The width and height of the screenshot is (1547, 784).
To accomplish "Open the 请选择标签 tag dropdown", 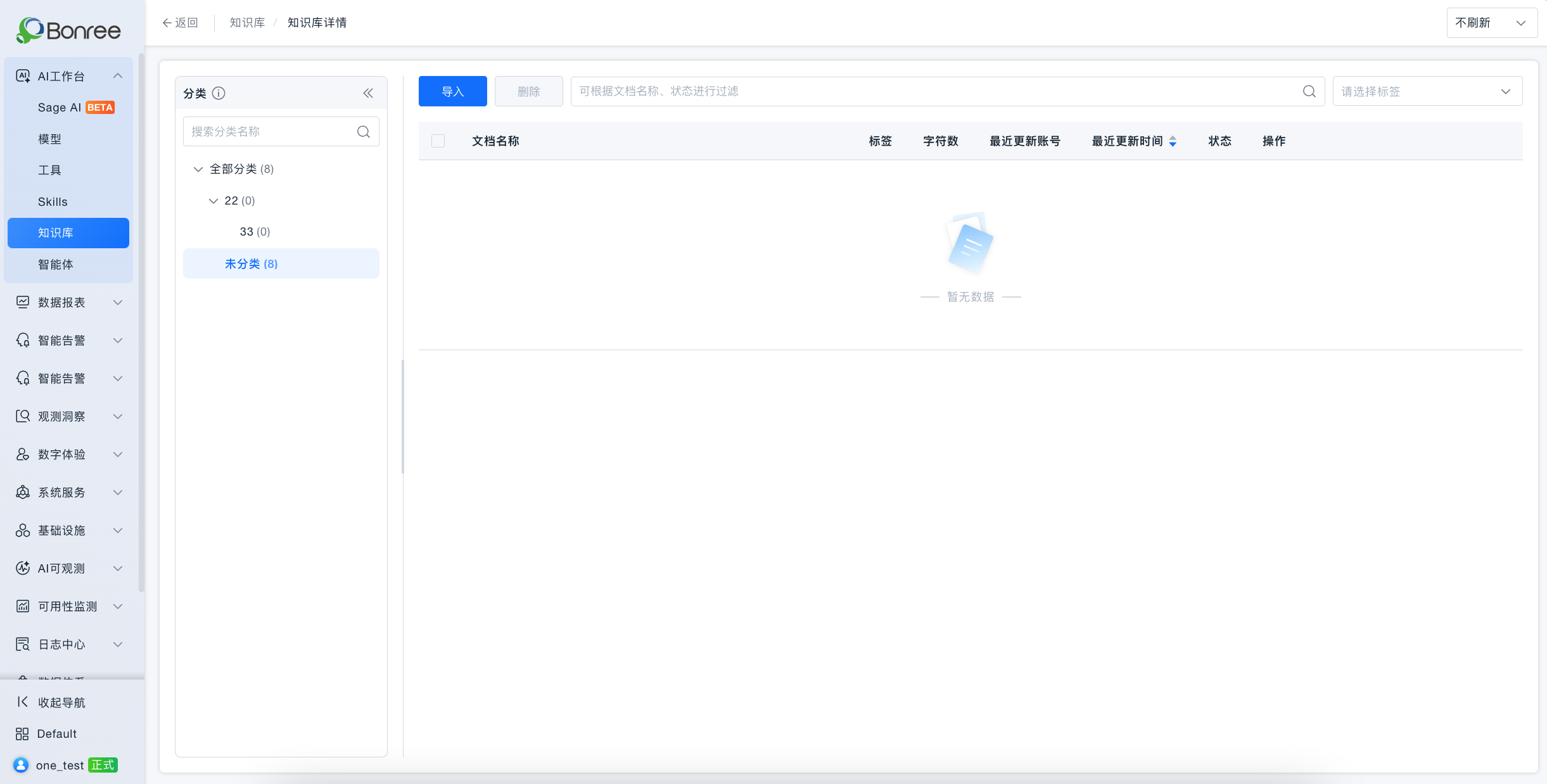I will pos(1427,91).
